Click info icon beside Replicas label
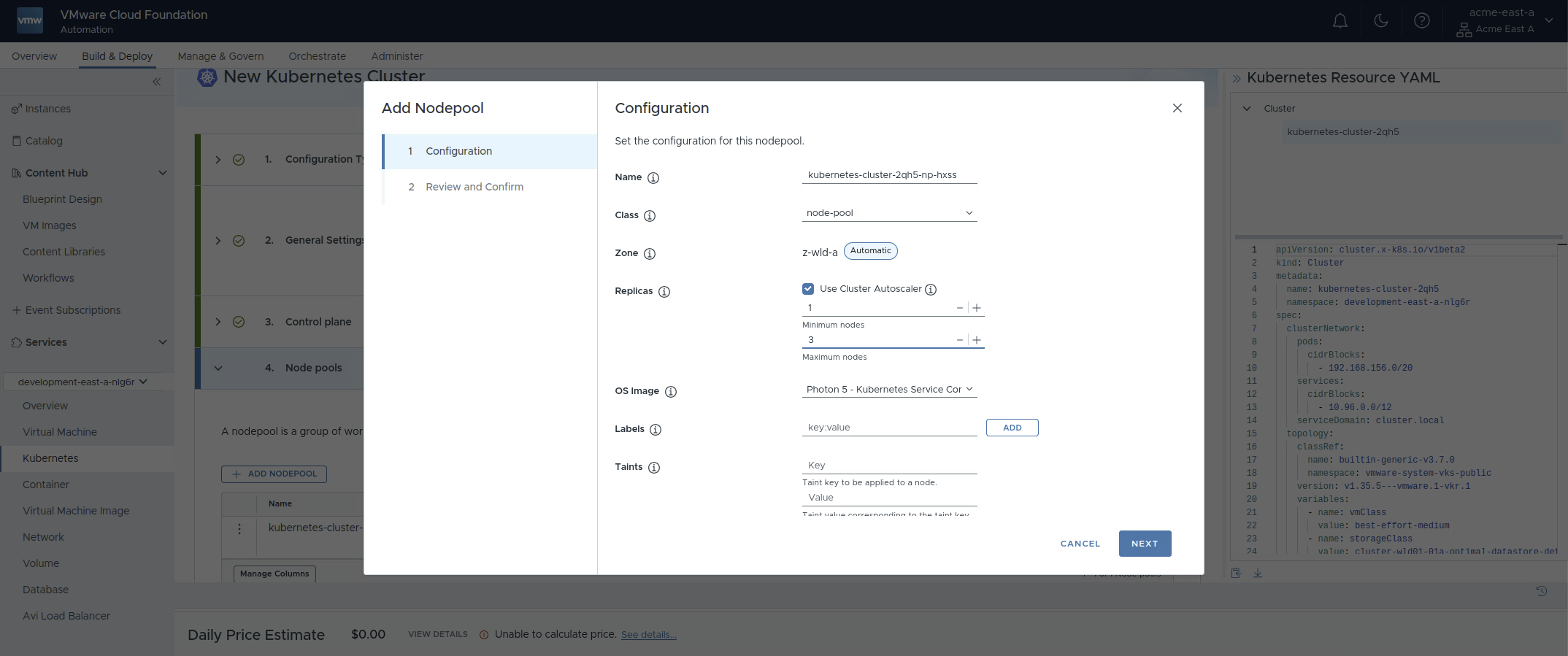1568x656 pixels. click(x=664, y=292)
